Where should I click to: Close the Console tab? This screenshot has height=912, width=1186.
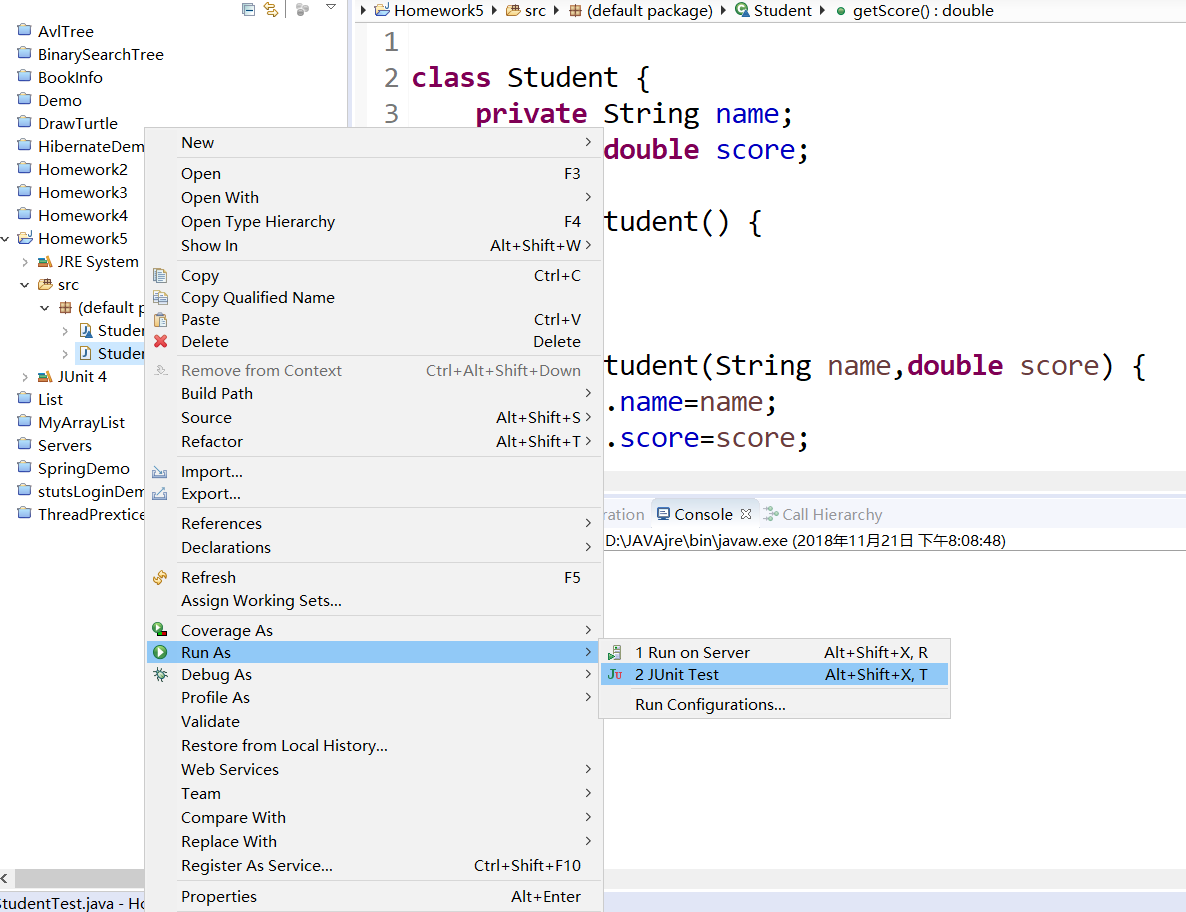tap(746, 514)
